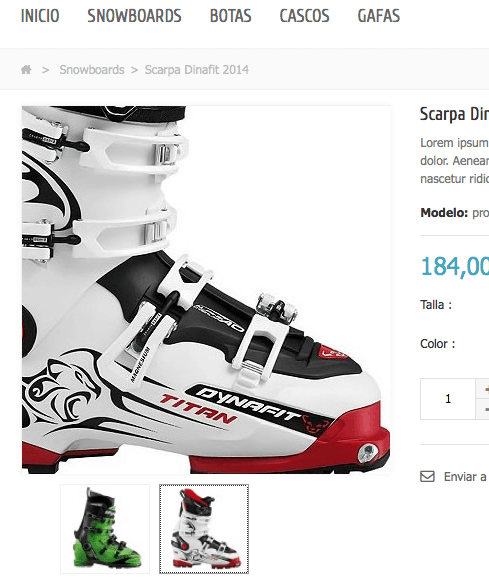Screen dimensions: 489x579
Task: Select the CASCOS menu item
Action: pyautogui.click(x=304, y=16)
